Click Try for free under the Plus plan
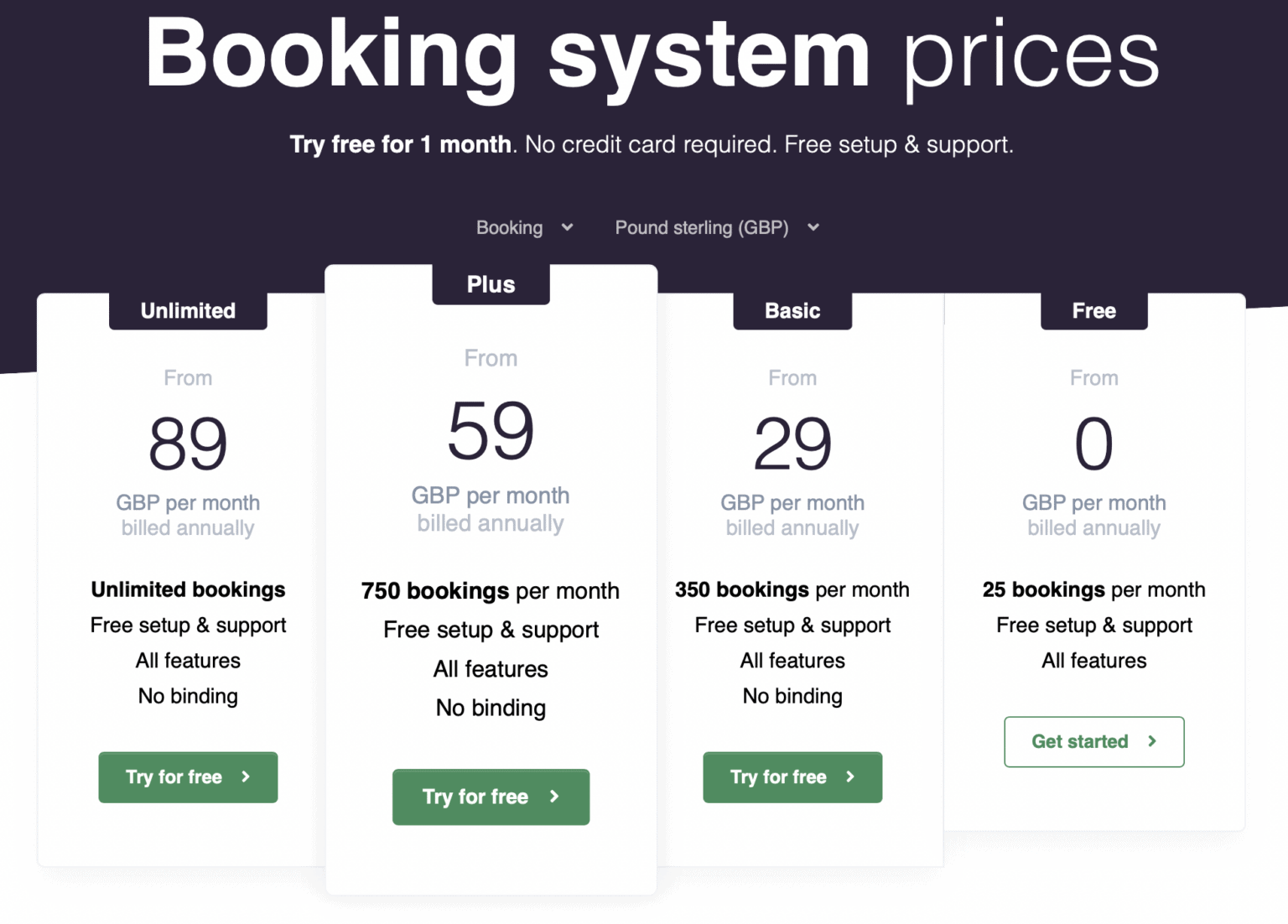The width and height of the screenshot is (1288, 924). pos(491,797)
